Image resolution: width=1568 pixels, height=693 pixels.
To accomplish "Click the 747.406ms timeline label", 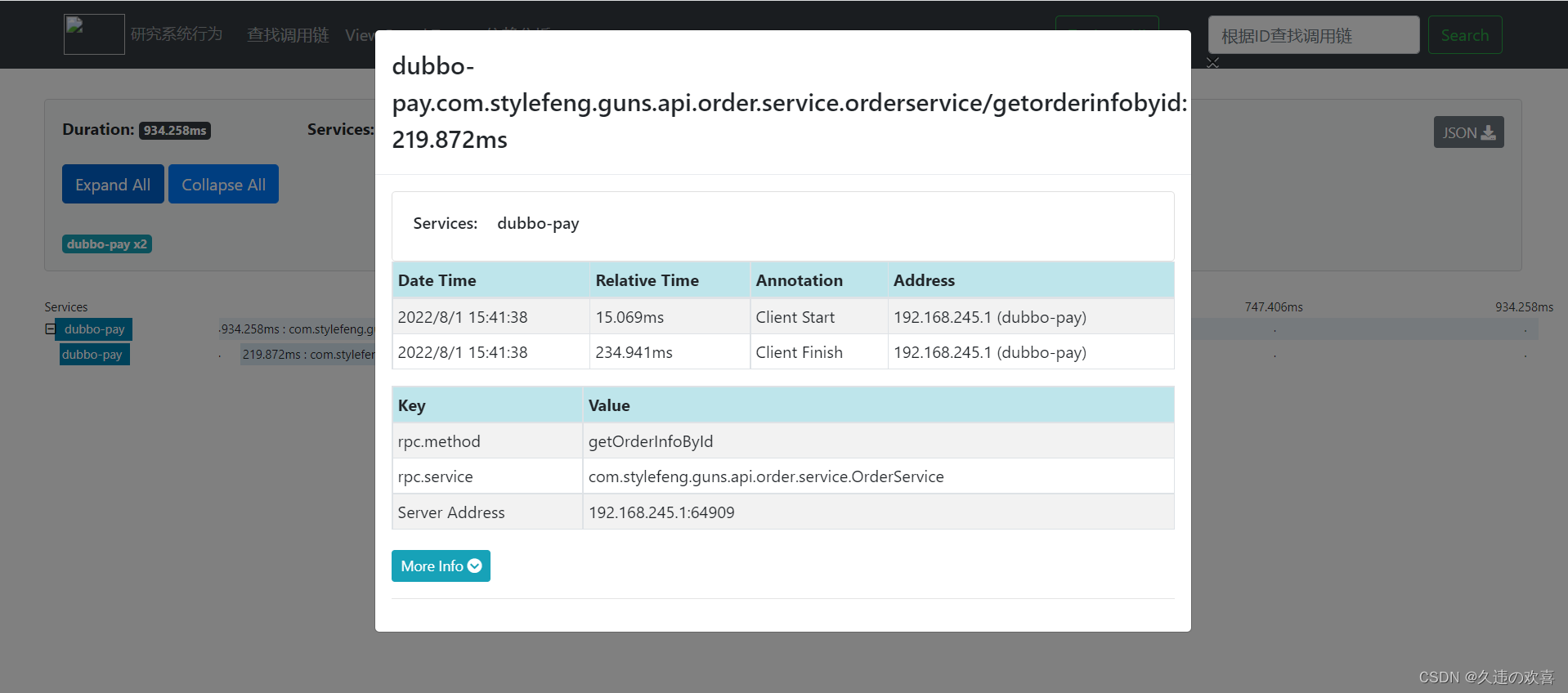I will tap(1274, 307).
